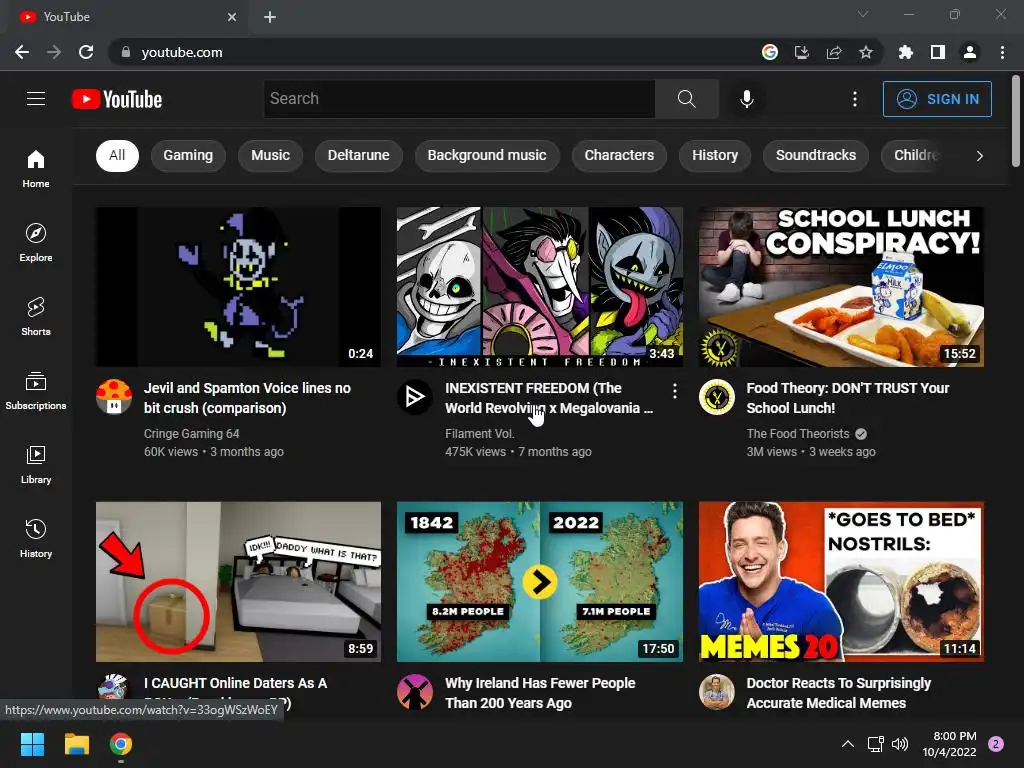Open School Lunch Conspiracy thumbnail
The image size is (1024, 768).
(841, 287)
